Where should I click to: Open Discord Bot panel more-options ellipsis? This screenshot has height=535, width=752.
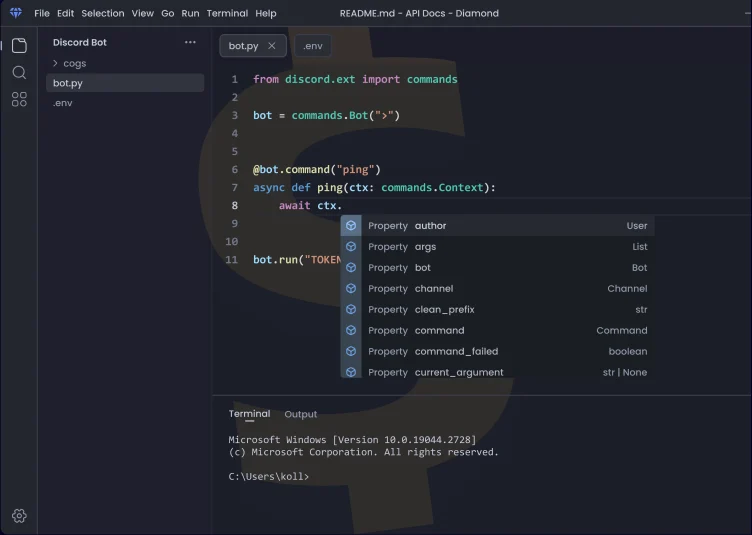[190, 42]
